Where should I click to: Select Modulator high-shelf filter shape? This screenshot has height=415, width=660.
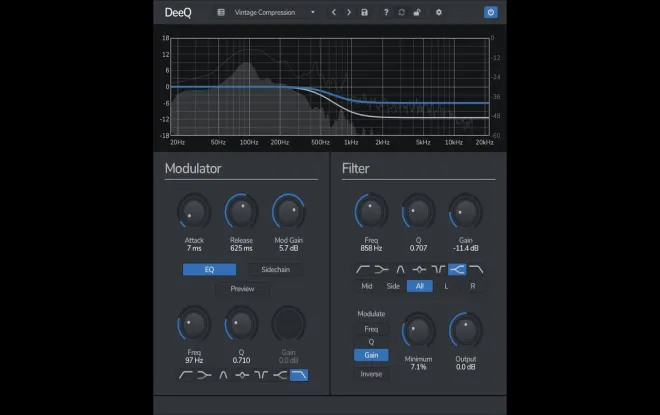click(x=280, y=375)
